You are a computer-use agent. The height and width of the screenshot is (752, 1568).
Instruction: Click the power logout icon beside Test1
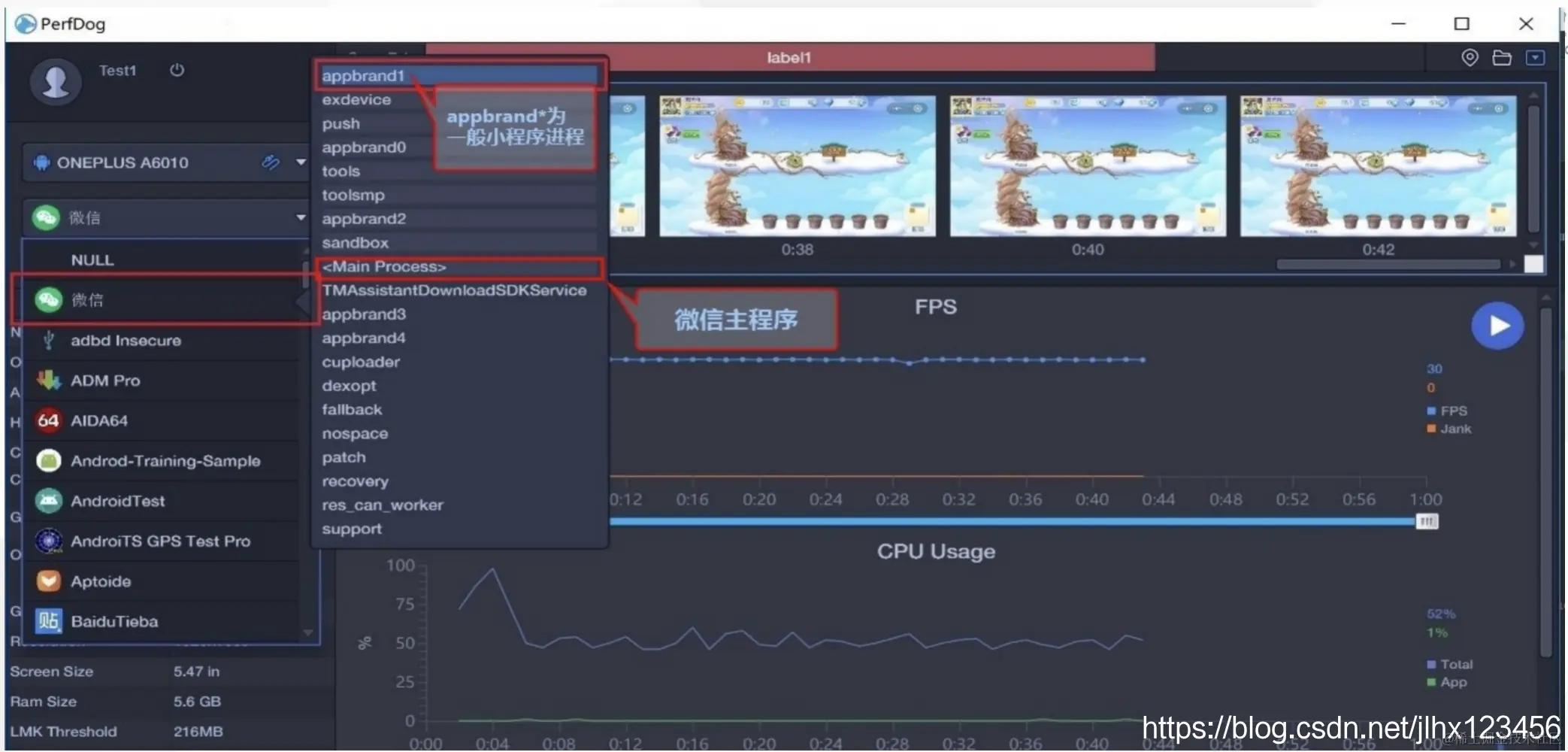click(177, 70)
